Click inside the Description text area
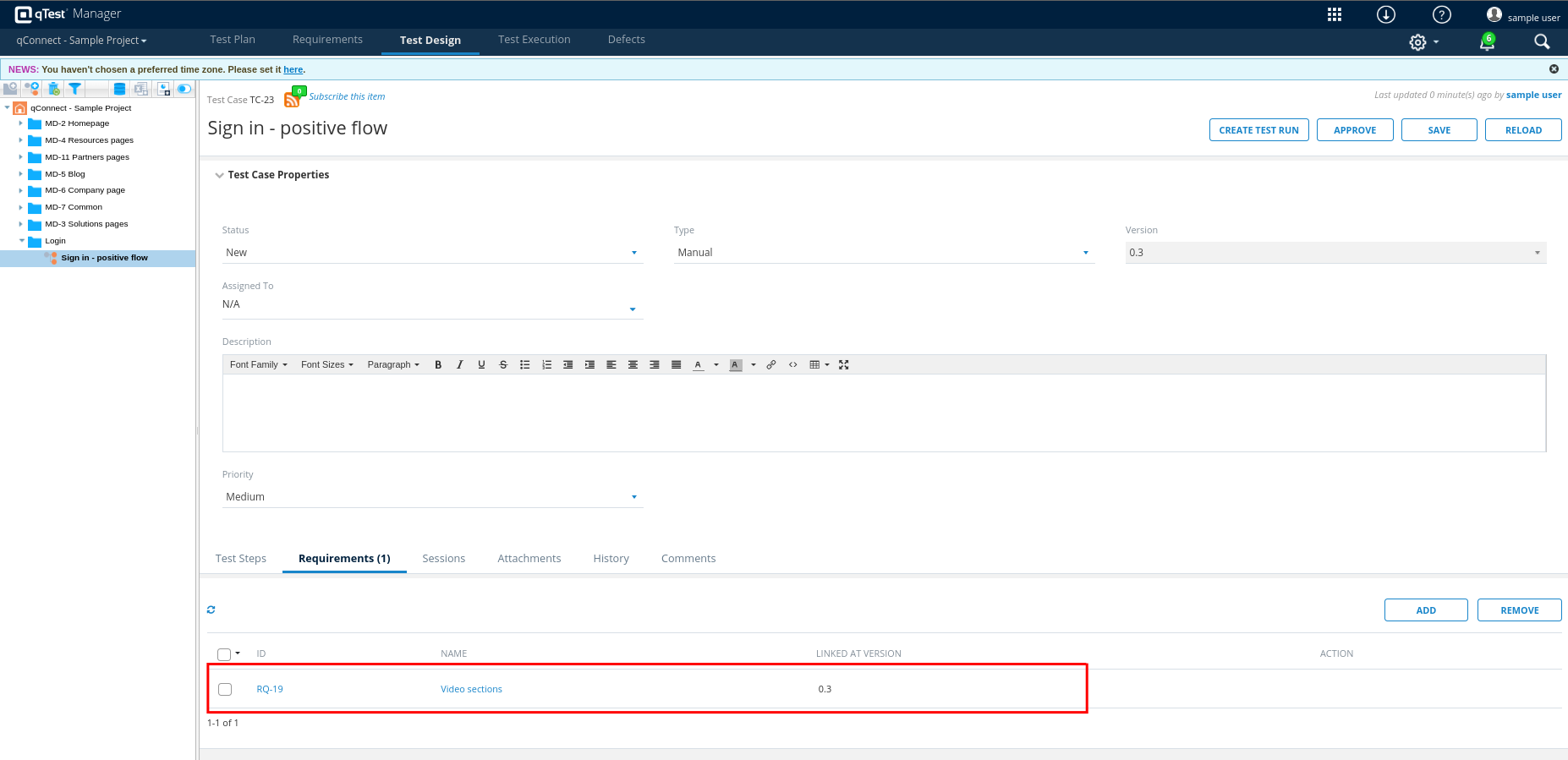The height and width of the screenshot is (760, 1568). tap(884, 413)
